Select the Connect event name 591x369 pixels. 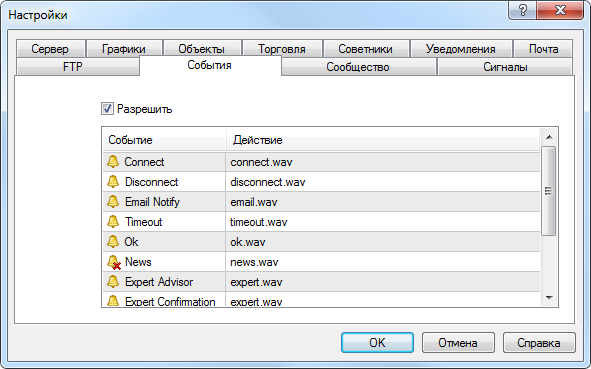coord(144,162)
